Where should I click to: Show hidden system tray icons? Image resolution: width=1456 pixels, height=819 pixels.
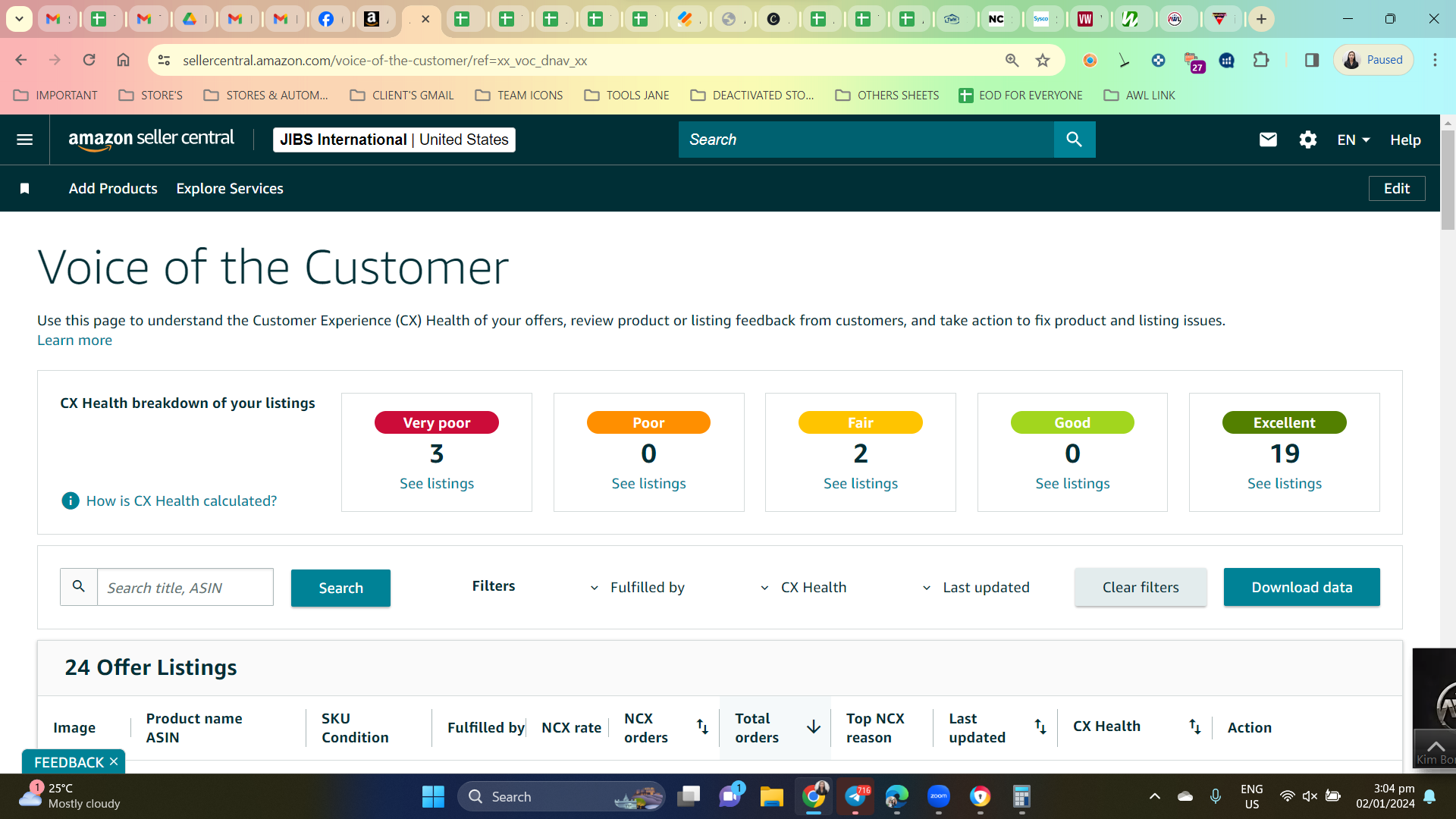tap(1155, 796)
